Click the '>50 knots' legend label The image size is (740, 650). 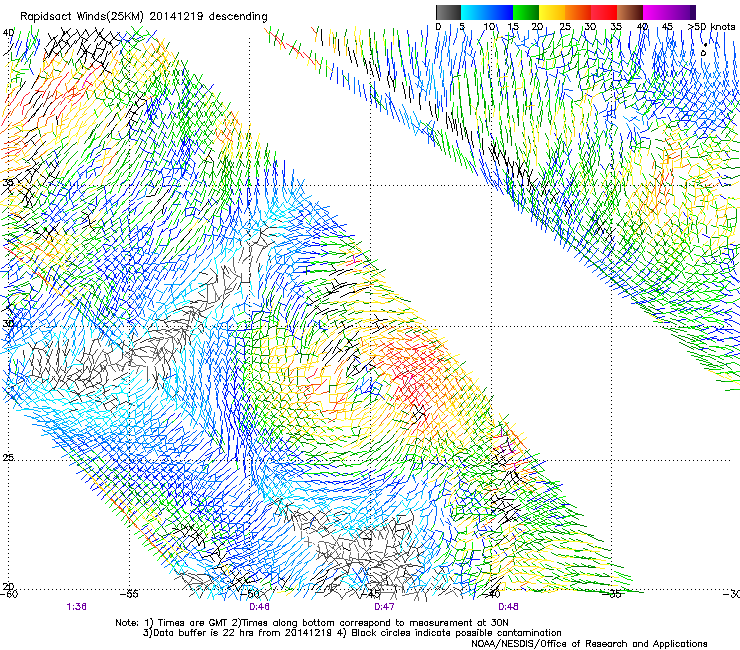click(712, 27)
